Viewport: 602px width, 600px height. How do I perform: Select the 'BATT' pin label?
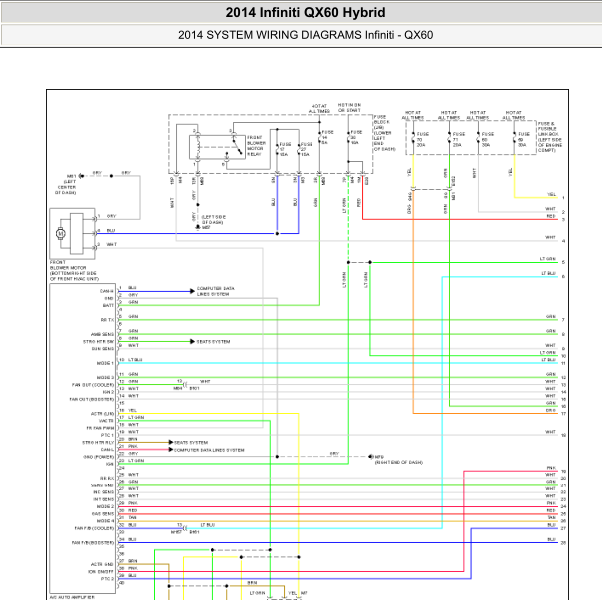pyautogui.click(x=108, y=305)
